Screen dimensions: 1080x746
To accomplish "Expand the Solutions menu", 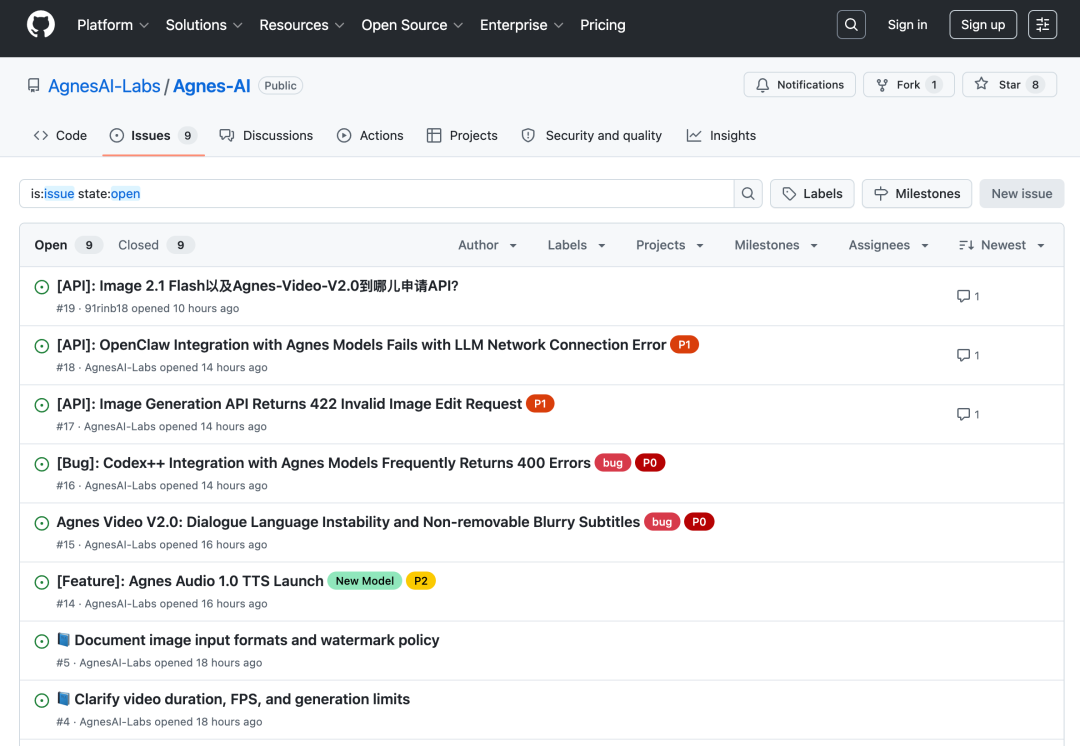I will point(204,25).
